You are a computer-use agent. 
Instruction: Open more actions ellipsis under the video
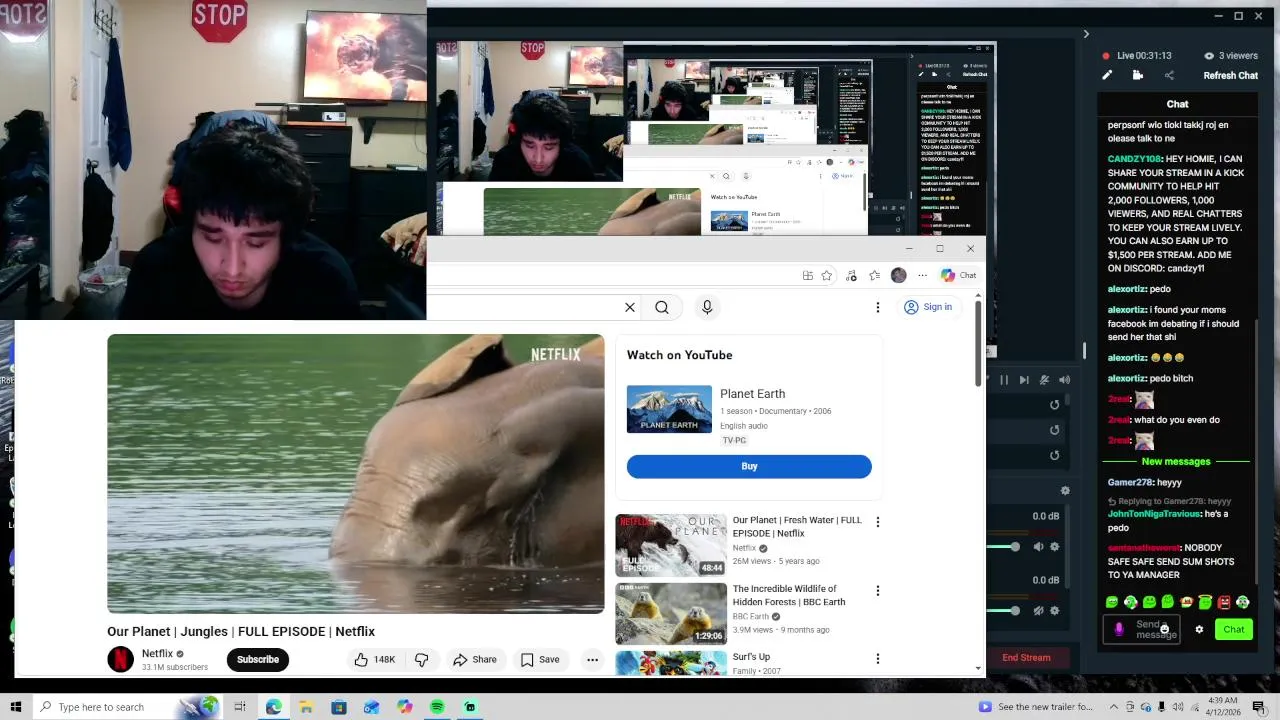coord(592,659)
